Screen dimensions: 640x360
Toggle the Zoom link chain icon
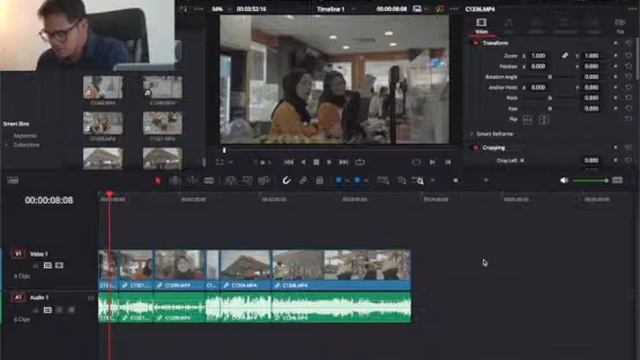(565, 56)
